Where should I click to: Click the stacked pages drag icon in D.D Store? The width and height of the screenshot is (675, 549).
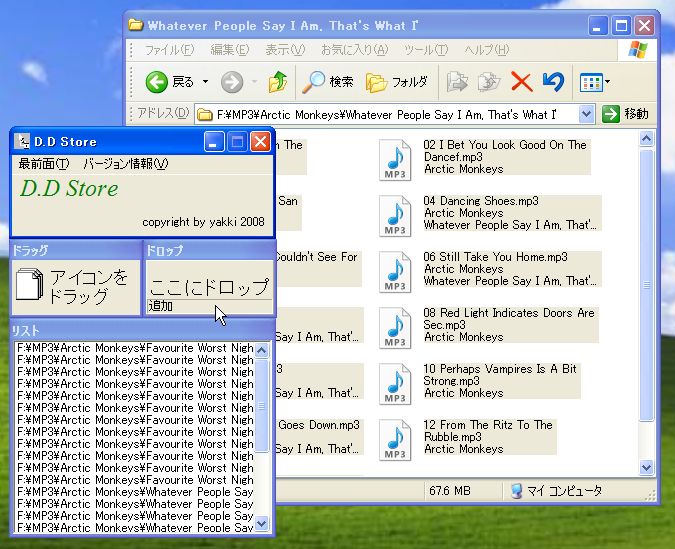pyautogui.click(x=29, y=284)
